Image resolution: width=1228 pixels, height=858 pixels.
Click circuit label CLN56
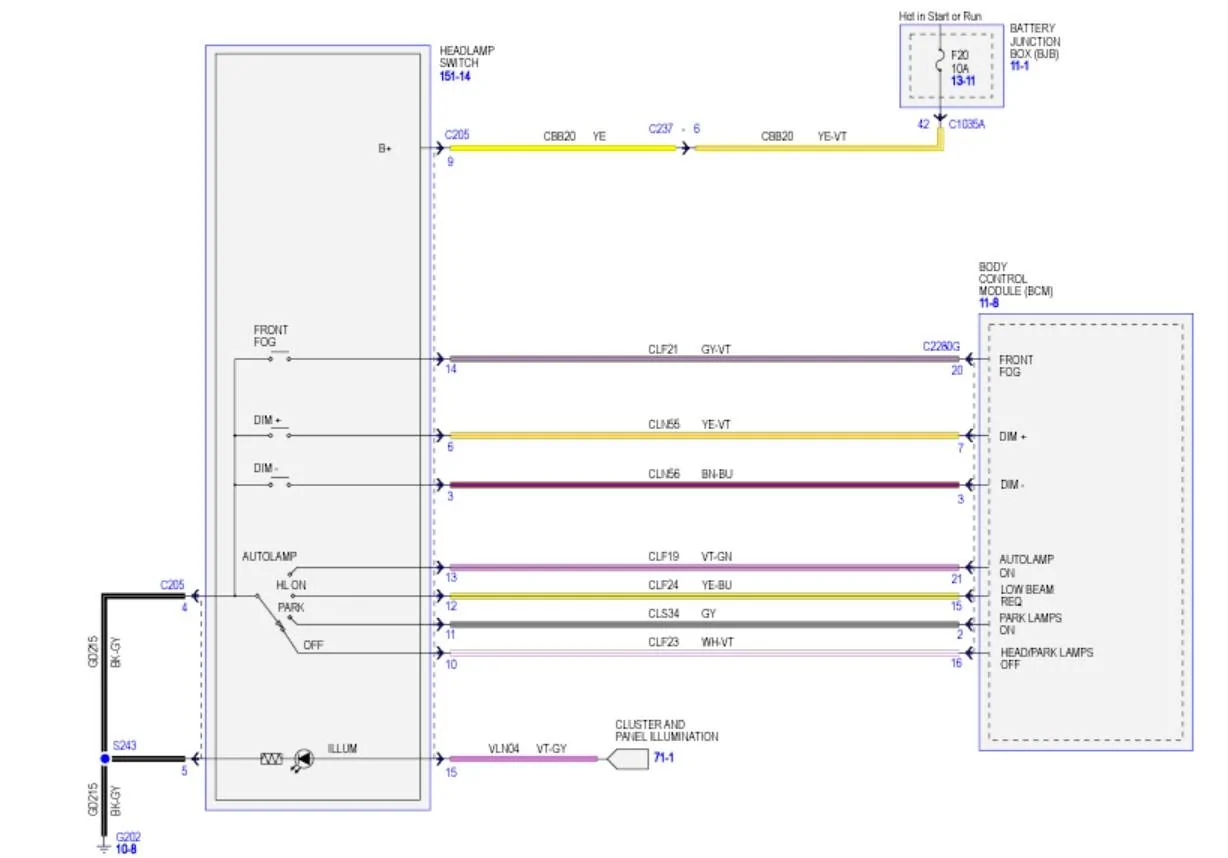click(x=664, y=474)
